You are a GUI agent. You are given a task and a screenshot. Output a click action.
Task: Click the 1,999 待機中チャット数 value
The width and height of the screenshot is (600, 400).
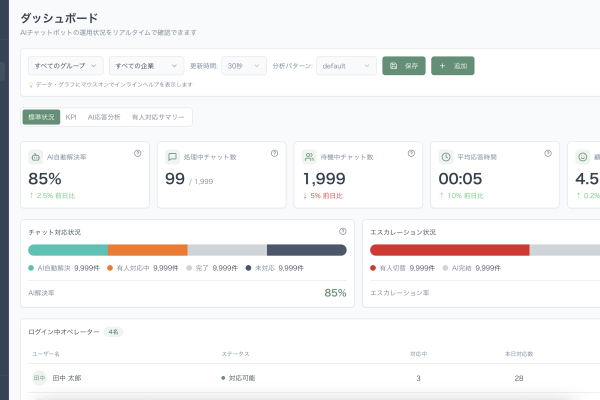(x=324, y=179)
